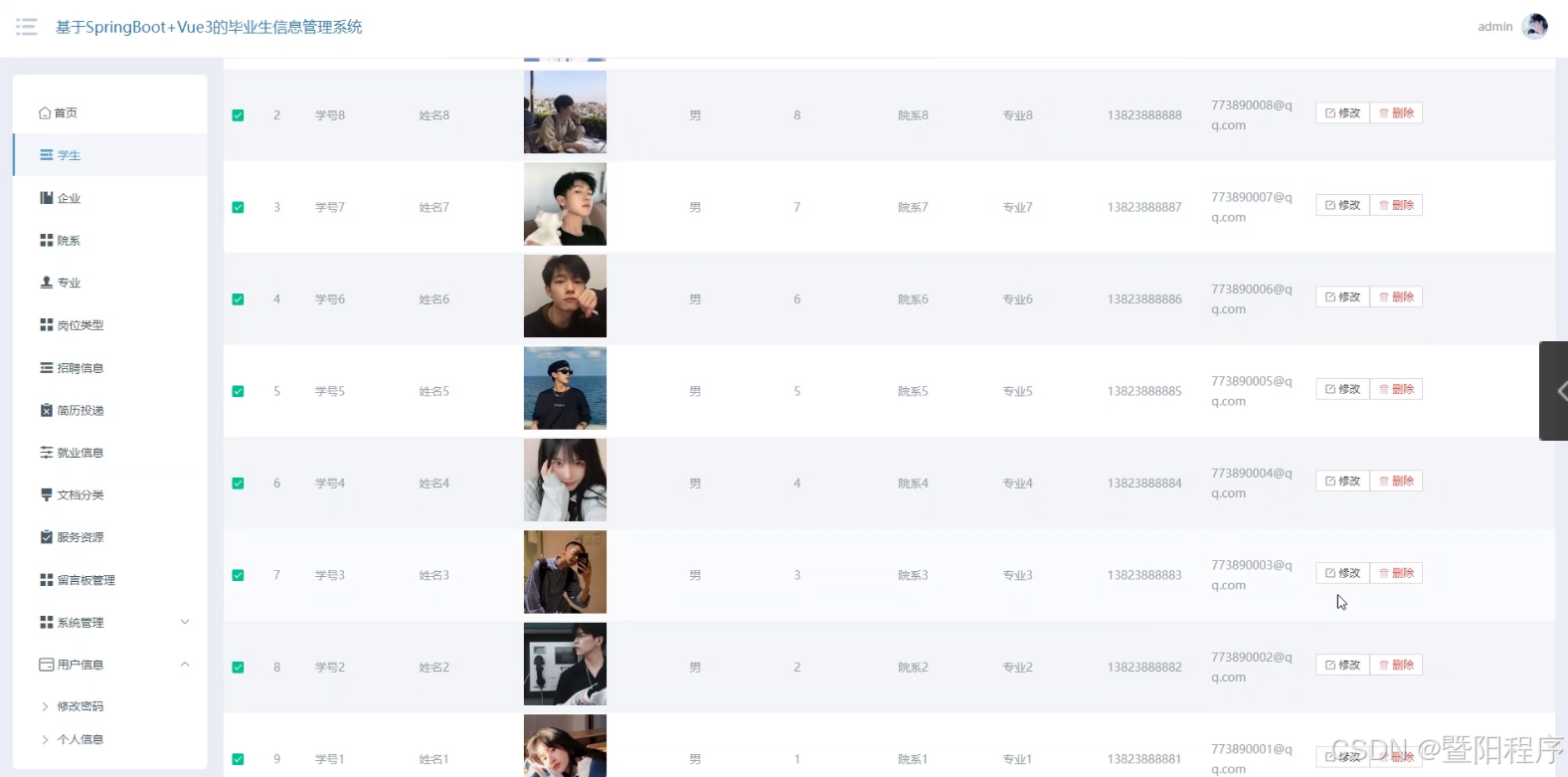
Task: Click the photo thumbnail of 姓名6
Action: pyautogui.click(x=565, y=296)
